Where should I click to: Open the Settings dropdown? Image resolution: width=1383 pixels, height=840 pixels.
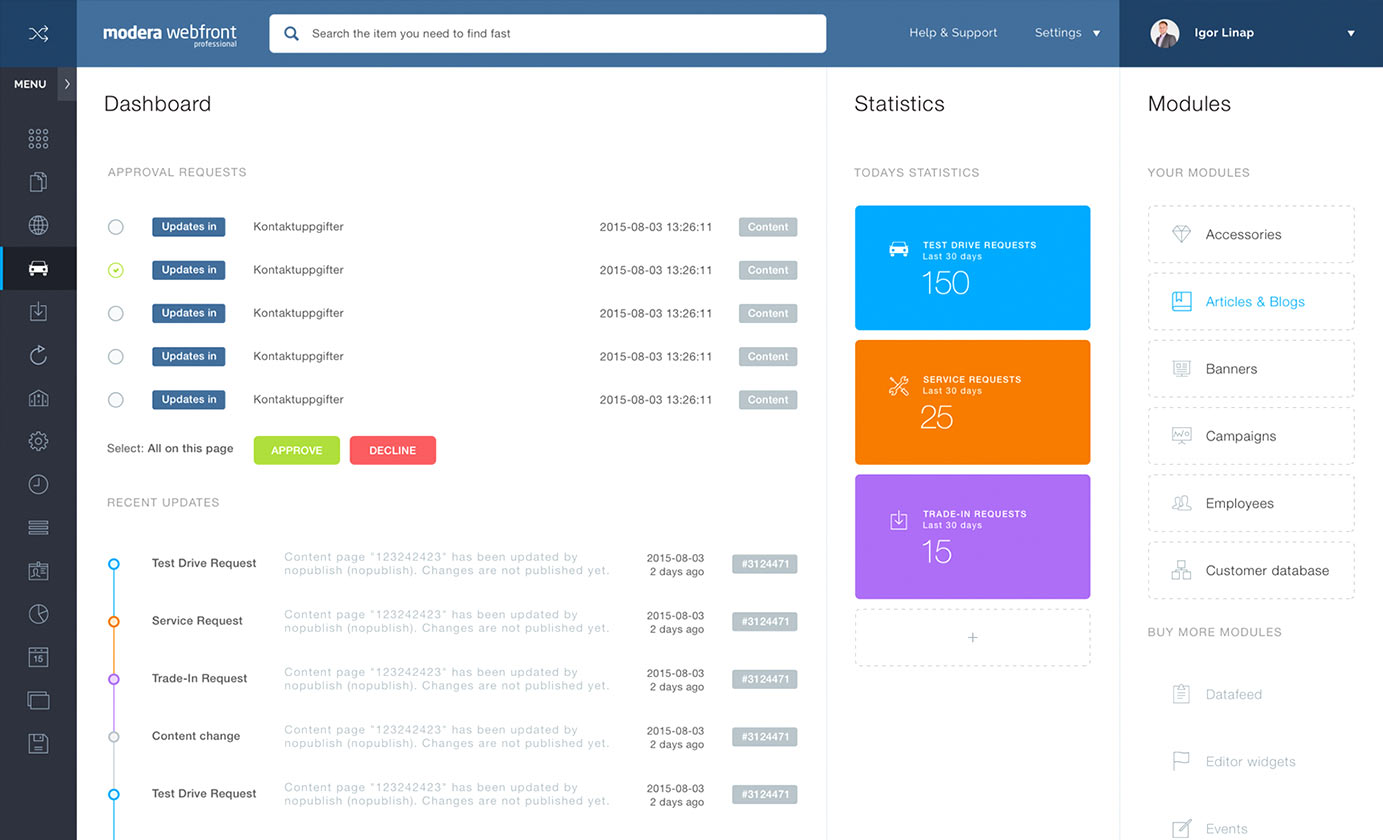(1066, 33)
